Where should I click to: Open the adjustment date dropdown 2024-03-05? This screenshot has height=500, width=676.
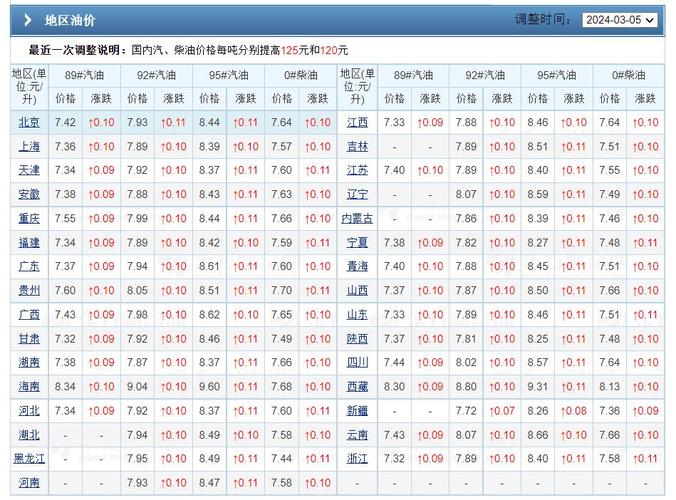[x=620, y=20]
